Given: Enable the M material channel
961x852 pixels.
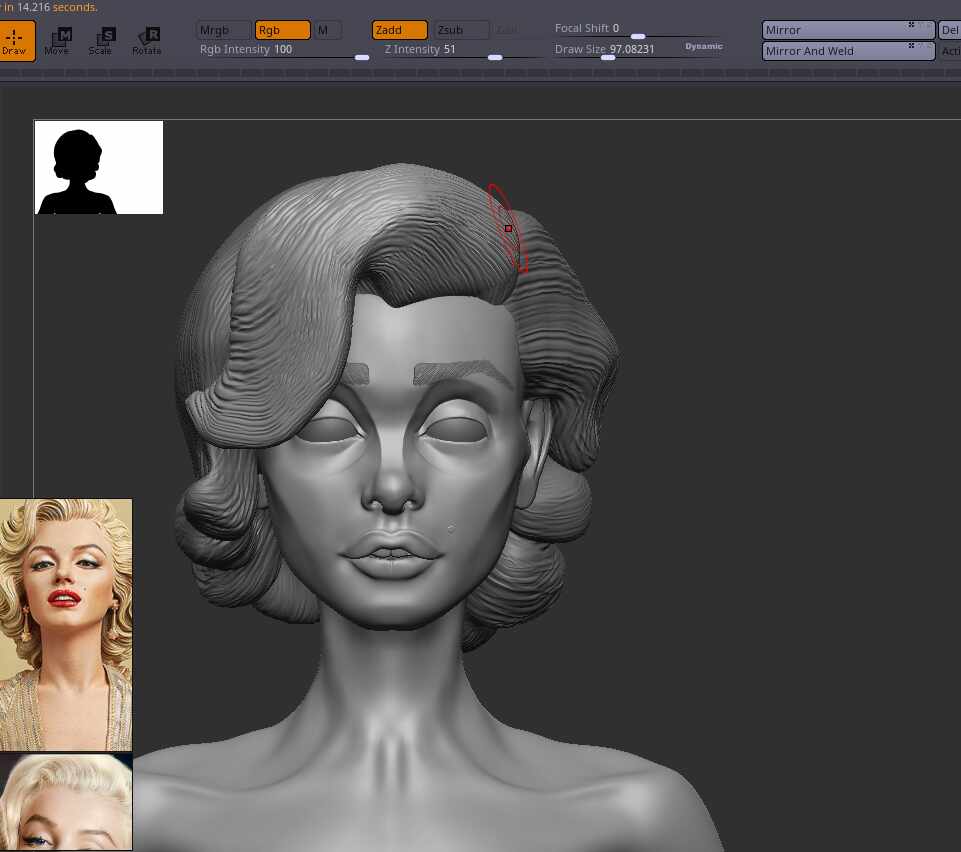Looking at the screenshot, I should click(327, 30).
